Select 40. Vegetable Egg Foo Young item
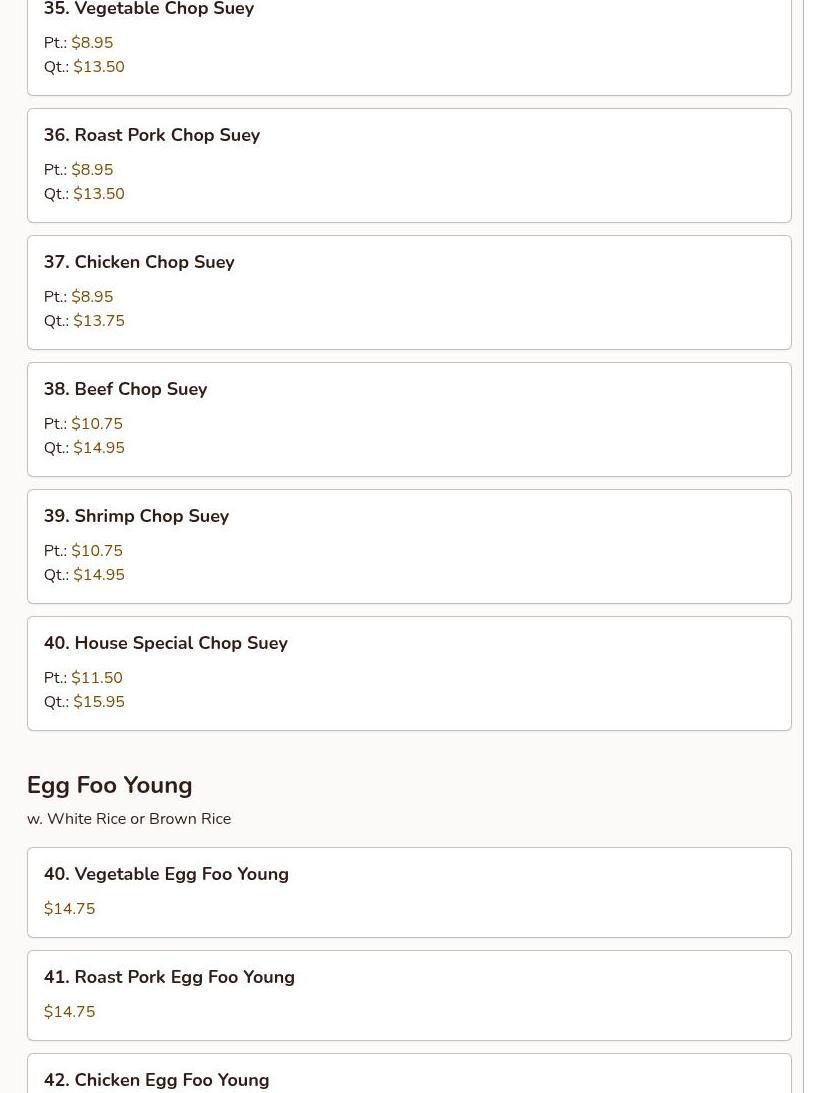The image size is (824, 1093). 409,892
